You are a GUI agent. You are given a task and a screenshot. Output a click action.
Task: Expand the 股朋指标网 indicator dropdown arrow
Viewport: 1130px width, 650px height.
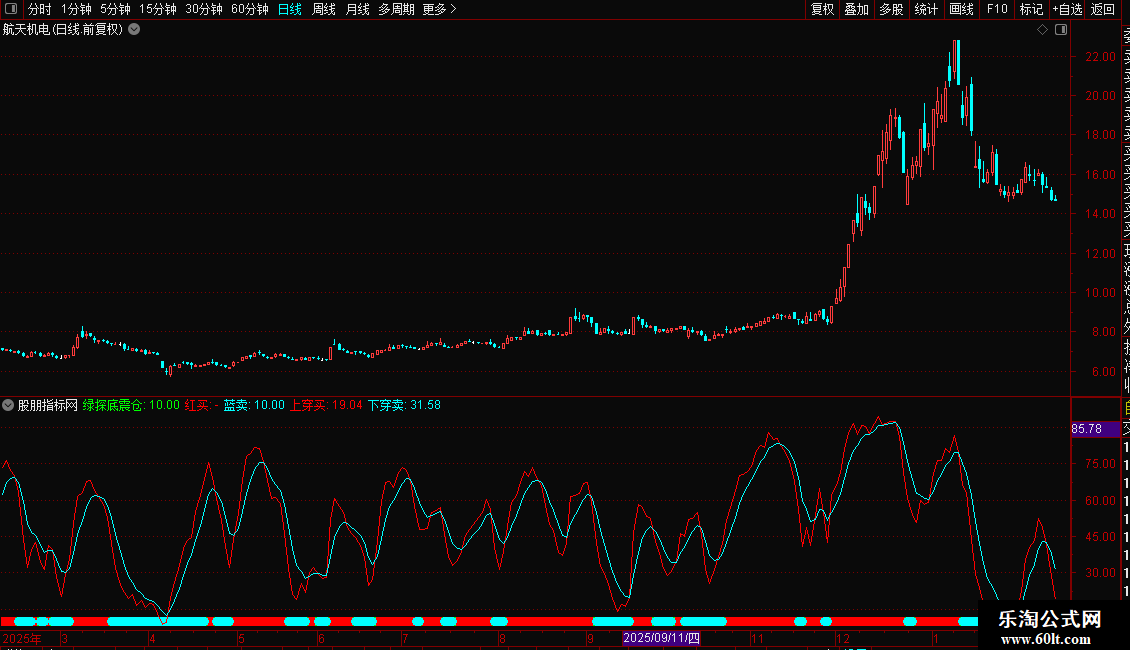(8, 405)
